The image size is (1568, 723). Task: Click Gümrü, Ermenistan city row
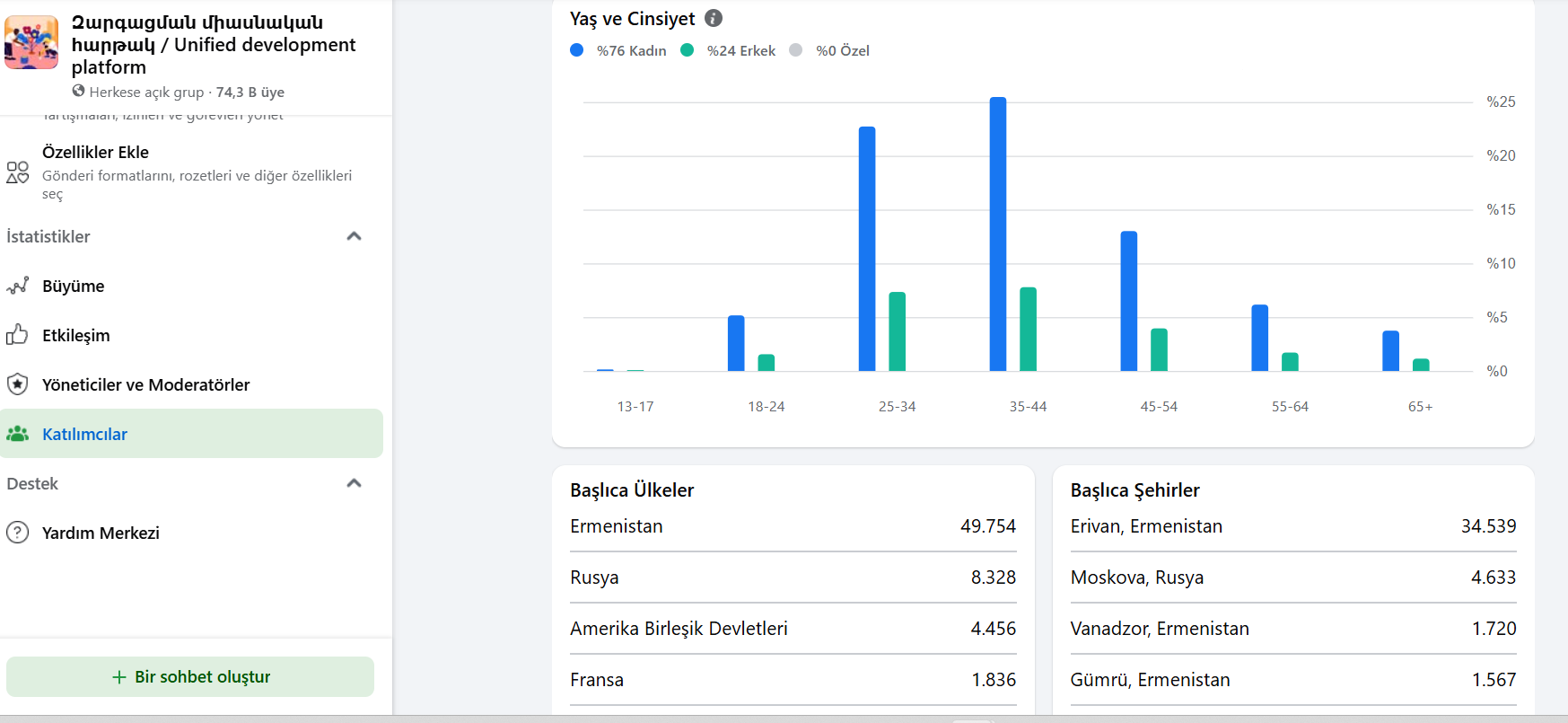(x=1293, y=680)
